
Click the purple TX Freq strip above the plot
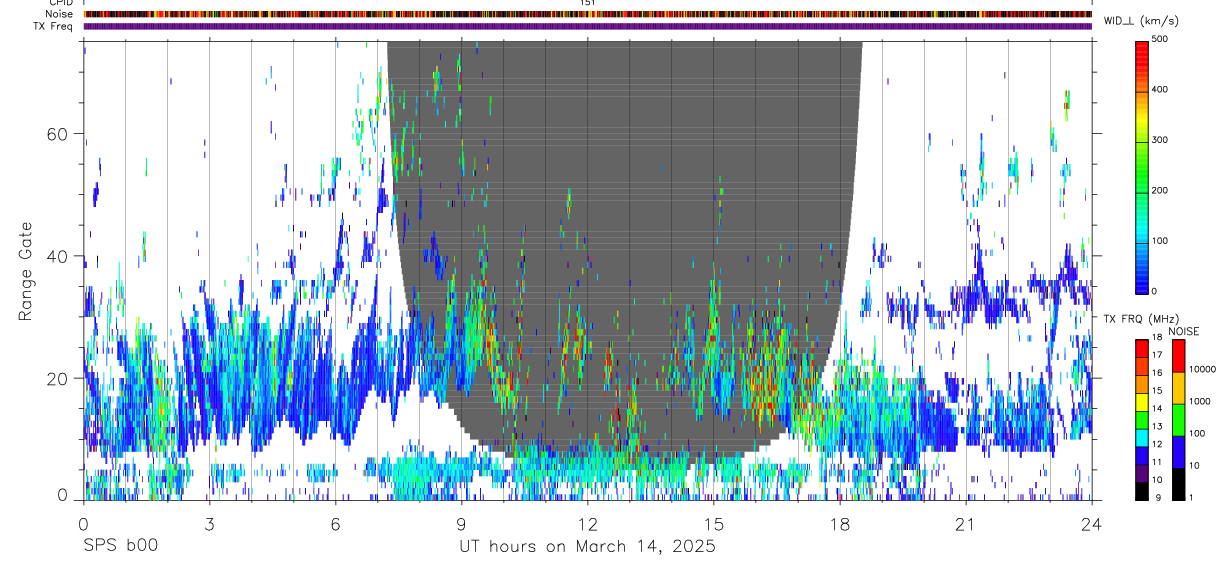(587, 26)
